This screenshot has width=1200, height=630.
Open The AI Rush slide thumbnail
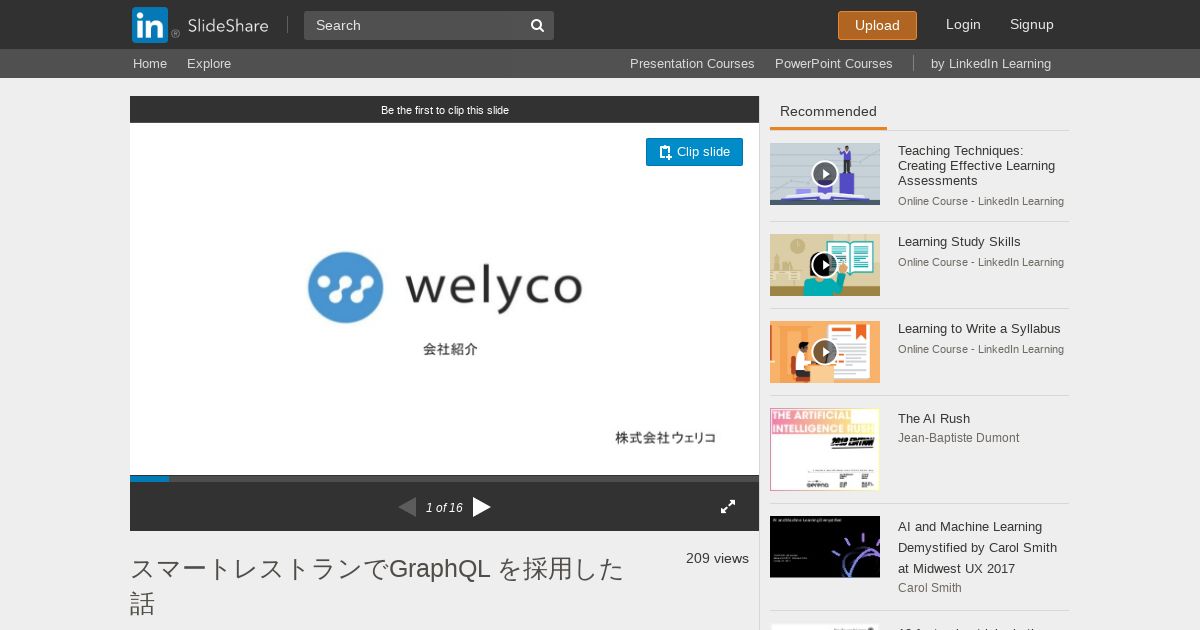pos(825,449)
